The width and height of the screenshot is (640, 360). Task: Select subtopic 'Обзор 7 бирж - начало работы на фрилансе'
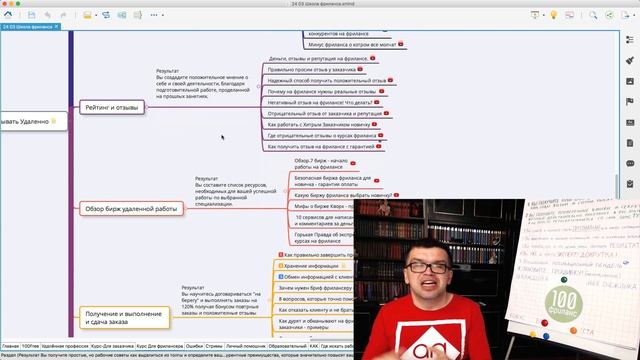321,164
